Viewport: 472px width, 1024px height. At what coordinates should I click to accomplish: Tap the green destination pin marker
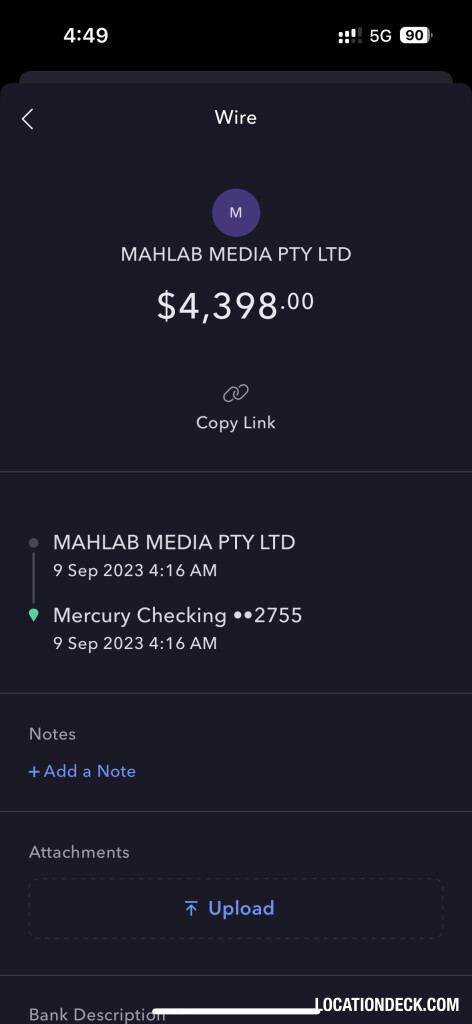pos(34,615)
